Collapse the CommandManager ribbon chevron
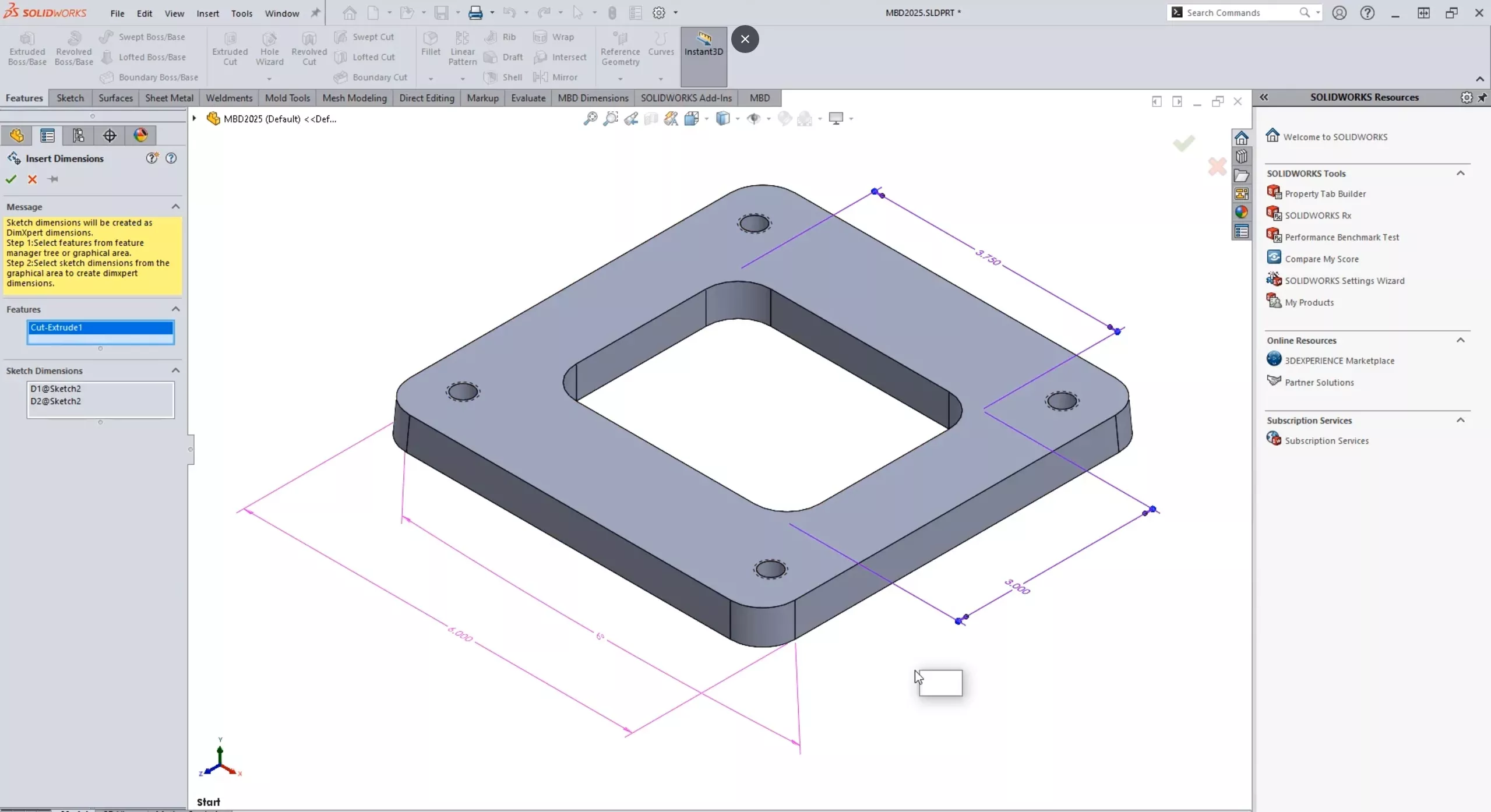 coord(1480,79)
